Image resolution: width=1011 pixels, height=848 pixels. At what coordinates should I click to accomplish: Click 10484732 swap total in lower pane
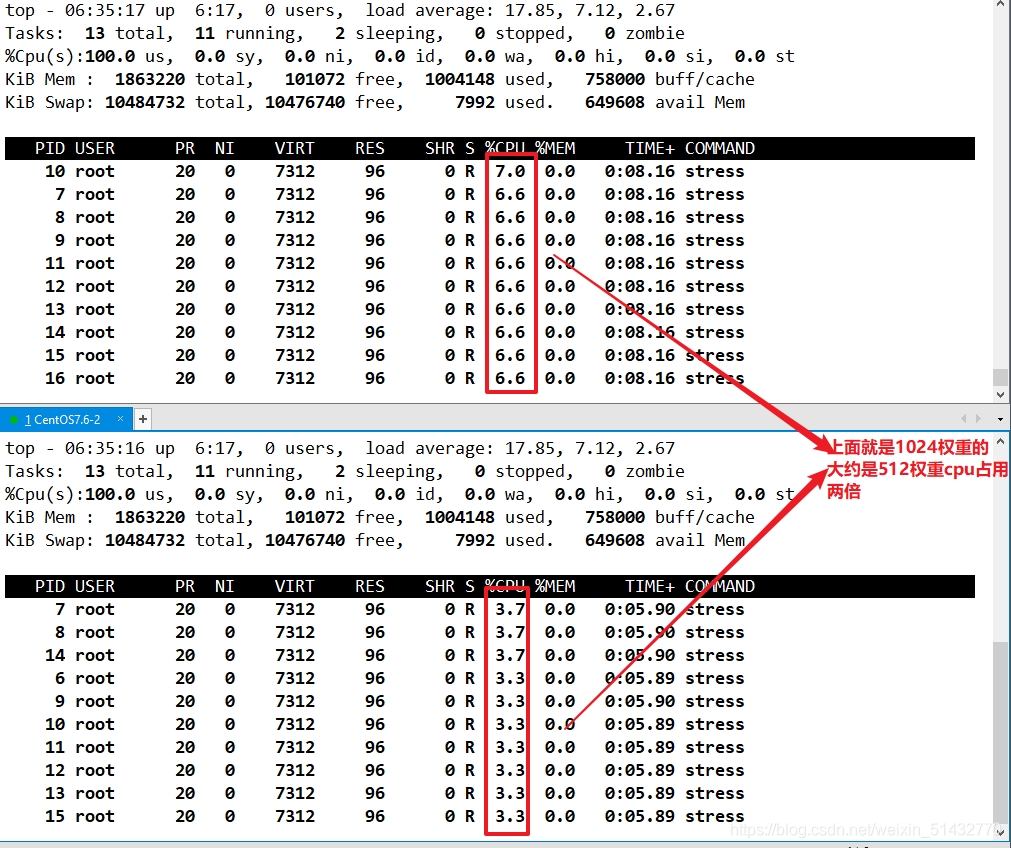(x=145, y=540)
